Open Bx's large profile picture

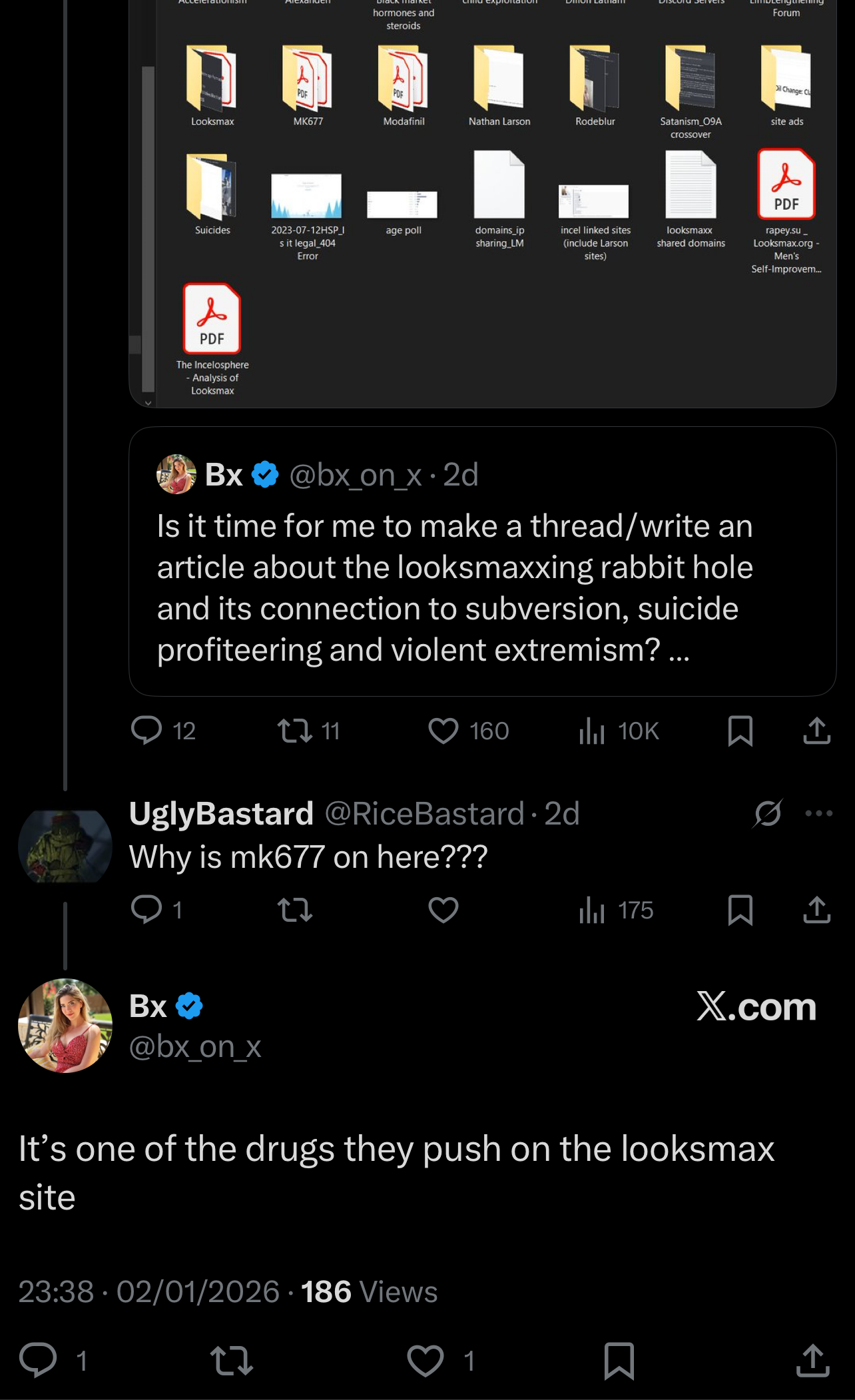(65, 1026)
